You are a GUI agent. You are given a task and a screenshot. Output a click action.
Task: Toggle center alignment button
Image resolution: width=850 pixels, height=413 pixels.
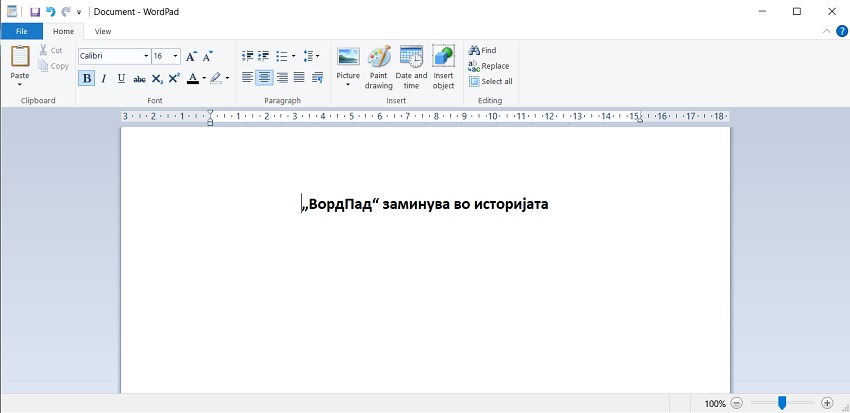point(265,78)
